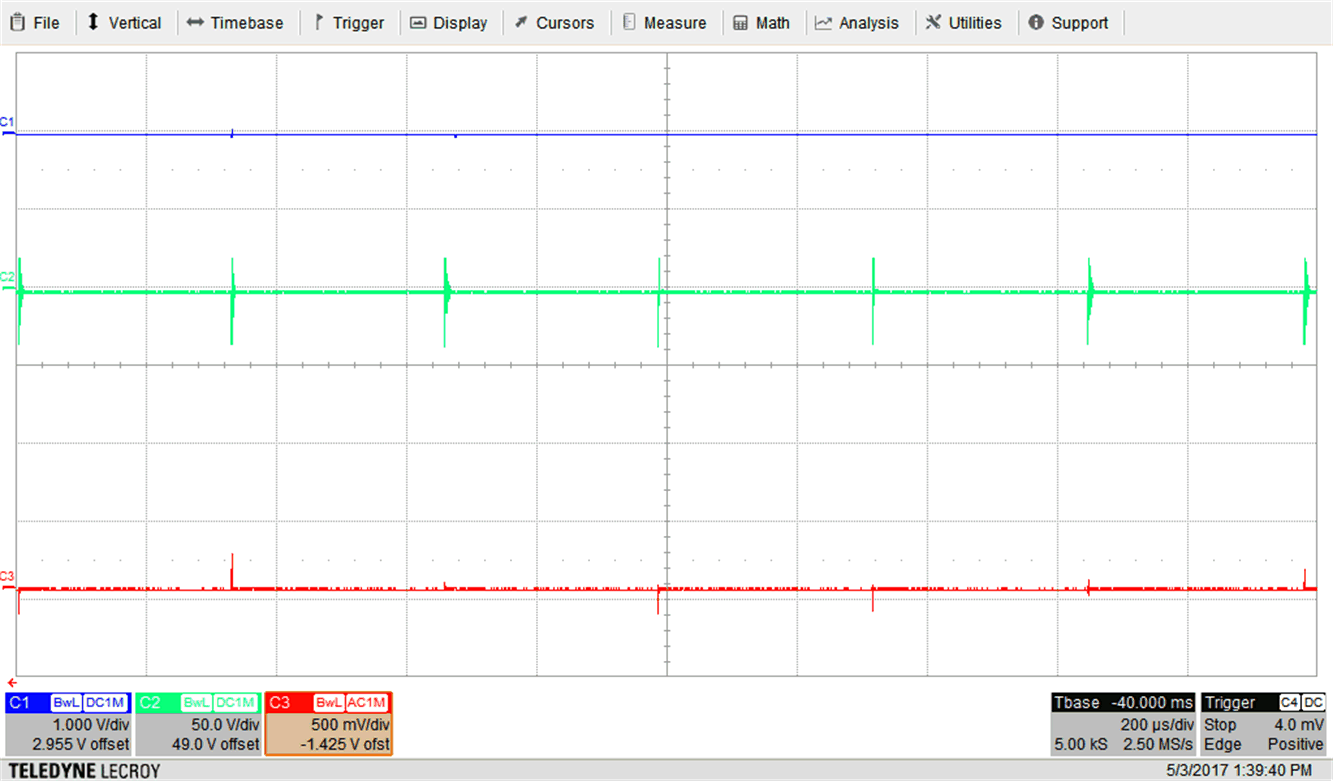Click the Math calculator icon
Image resolution: width=1334 pixels, height=782 pixels.
click(x=741, y=23)
